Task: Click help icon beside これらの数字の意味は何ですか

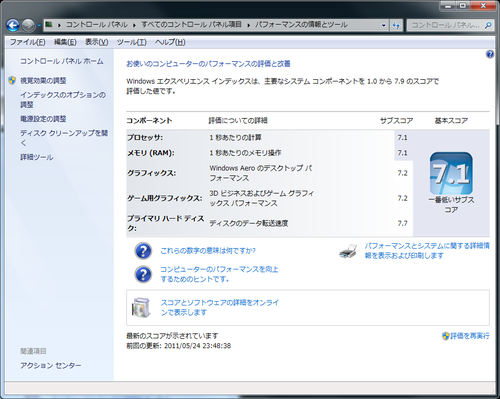Action: pyautogui.click(x=143, y=251)
